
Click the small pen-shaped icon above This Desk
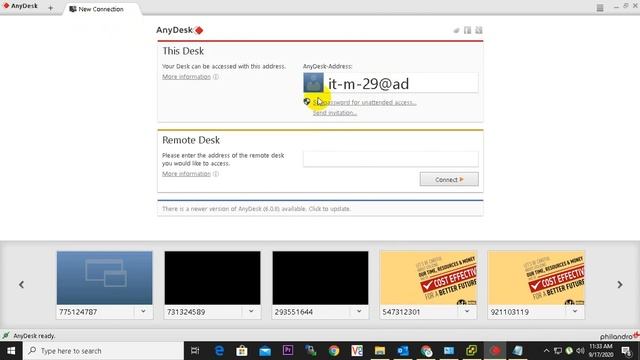(456, 30)
